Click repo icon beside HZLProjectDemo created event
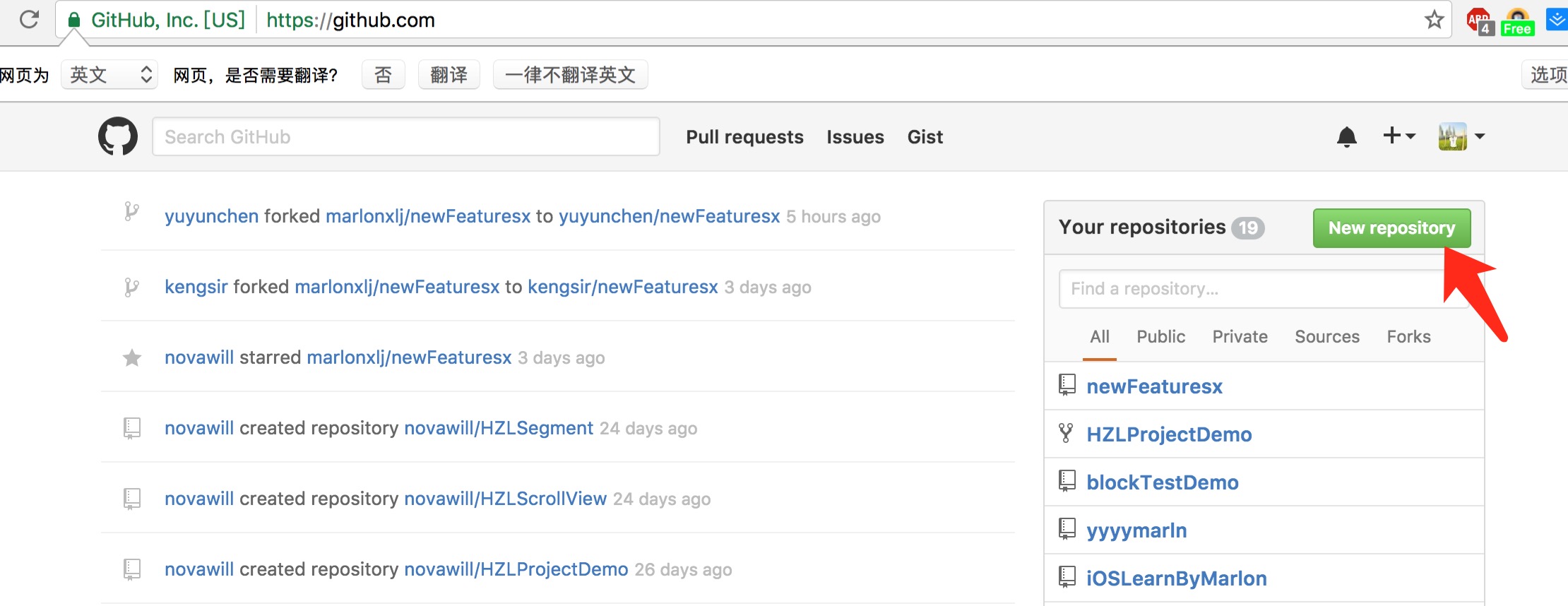Image resolution: width=1568 pixels, height=606 pixels. tap(132, 569)
